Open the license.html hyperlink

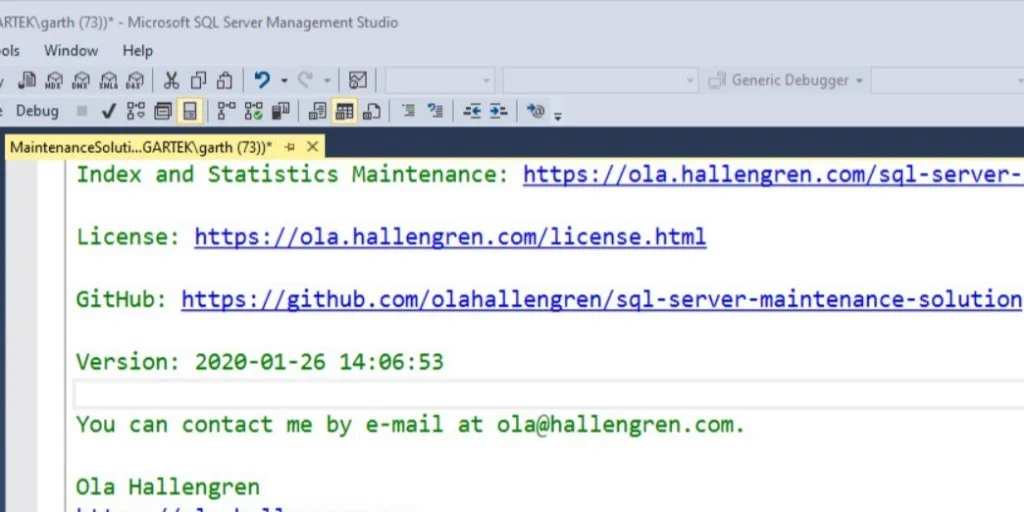(x=450, y=236)
